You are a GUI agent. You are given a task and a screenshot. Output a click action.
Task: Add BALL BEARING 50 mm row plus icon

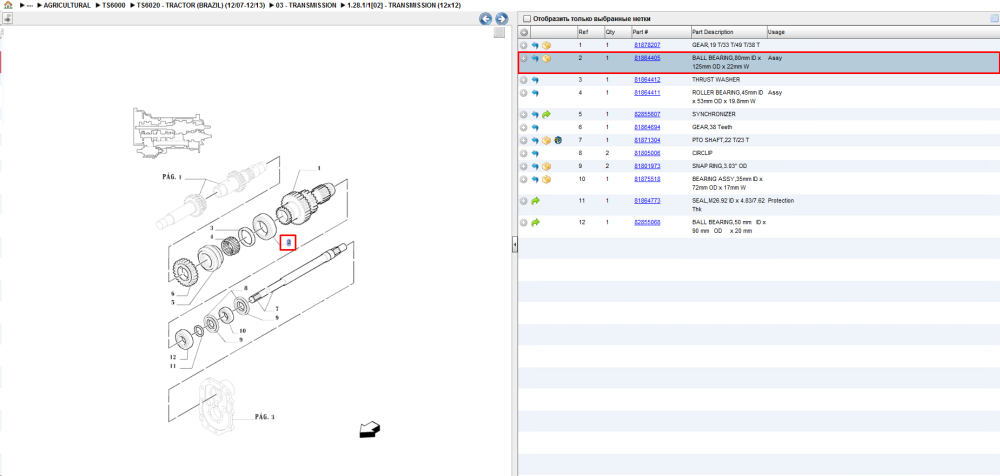tap(524, 223)
